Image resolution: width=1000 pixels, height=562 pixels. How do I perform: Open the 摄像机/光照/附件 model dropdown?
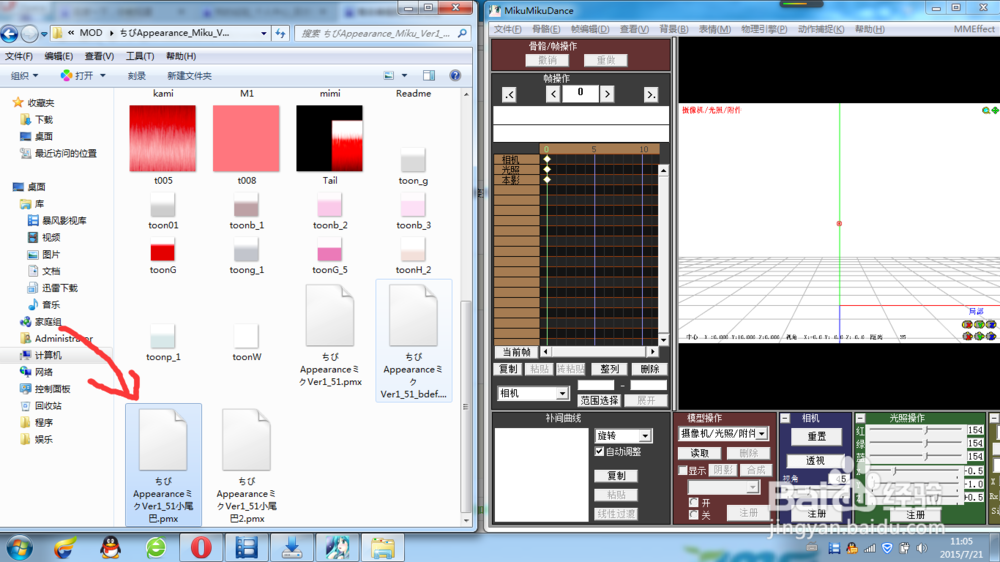pyautogui.click(x=762, y=434)
